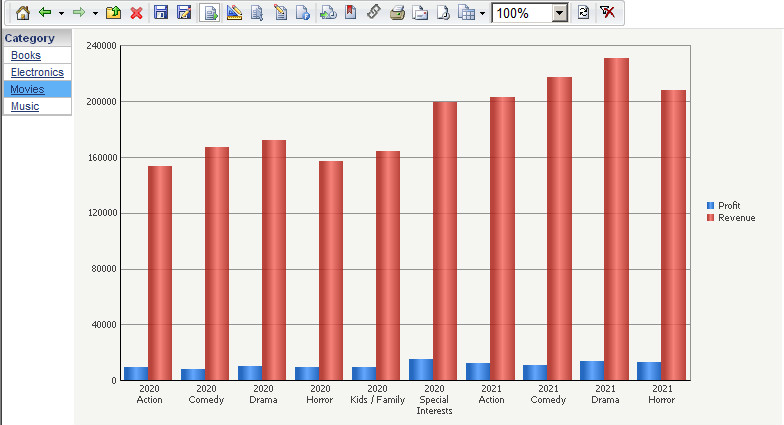
Task: Click the 2020 Special Interests axis label
Action: [434, 400]
